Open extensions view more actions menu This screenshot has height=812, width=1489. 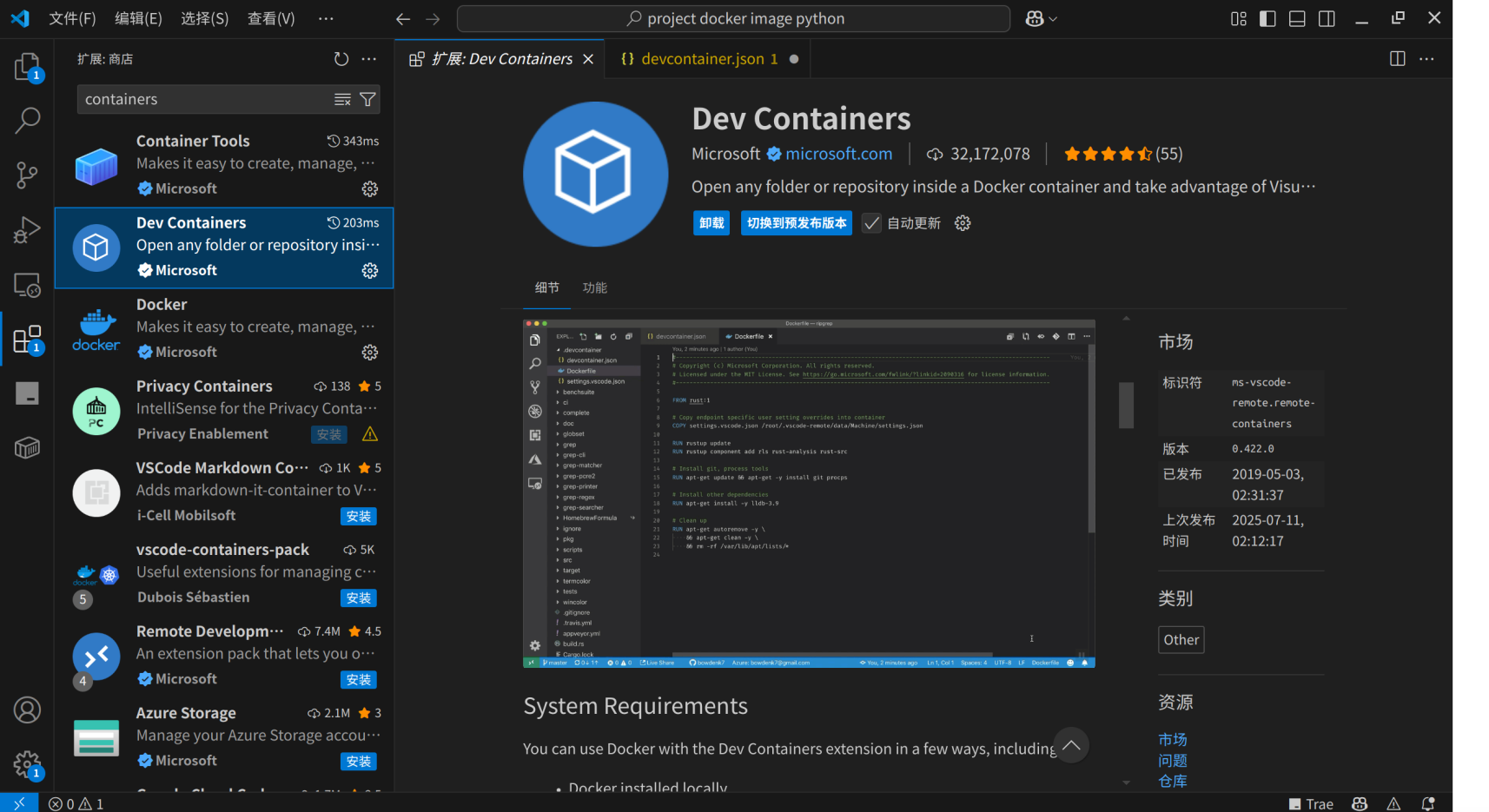point(369,59)
